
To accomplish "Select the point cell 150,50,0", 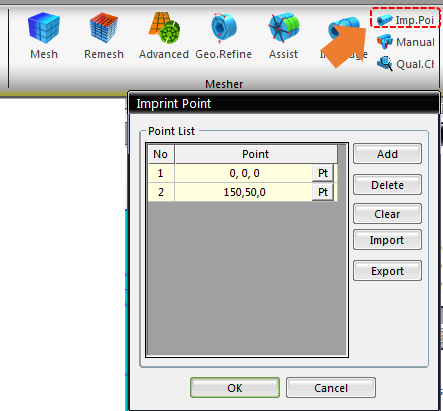I will (x=244, y=192).
